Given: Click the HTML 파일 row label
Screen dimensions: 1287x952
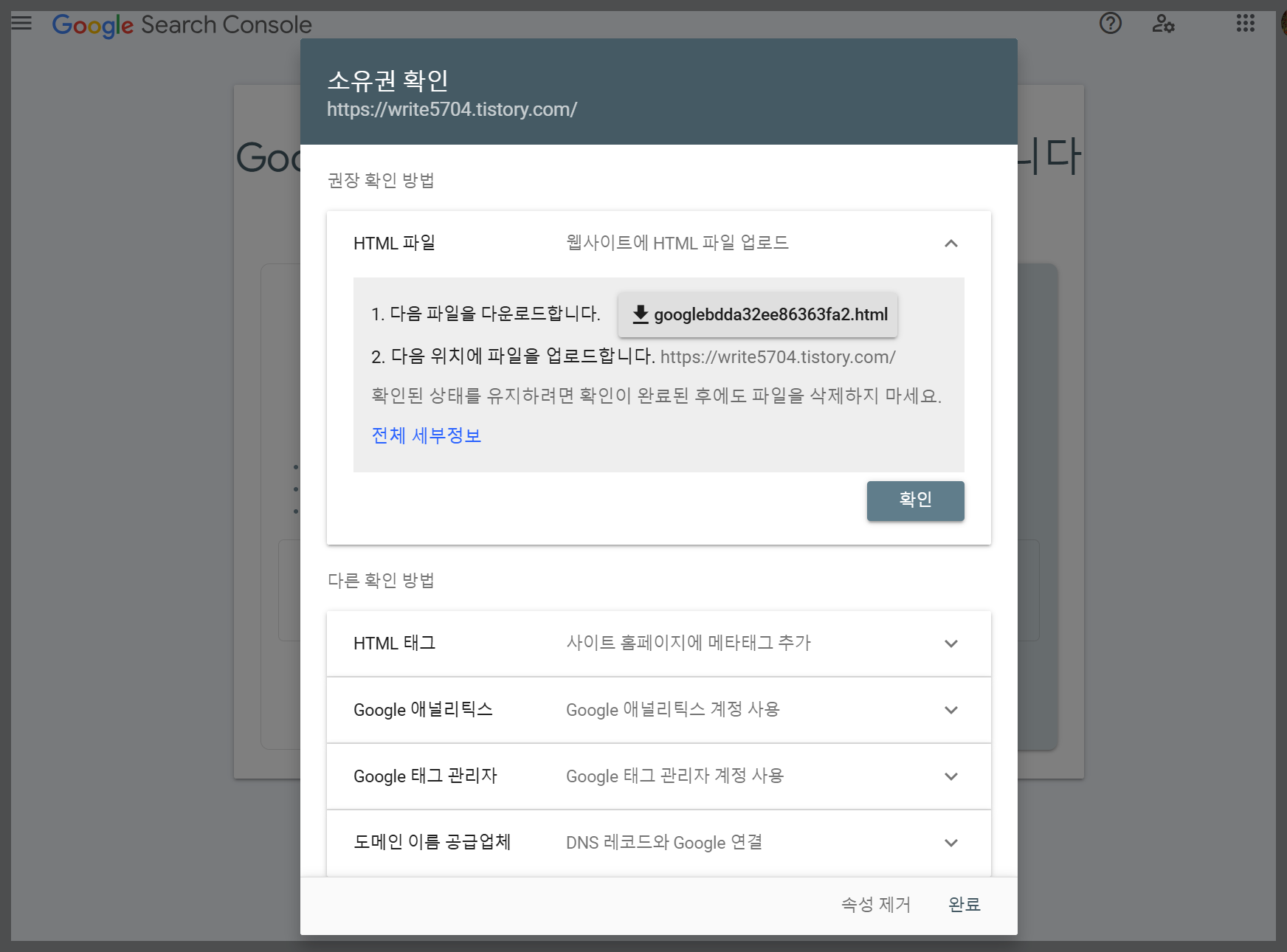Looking at the screenshot, I should [395, 243].
